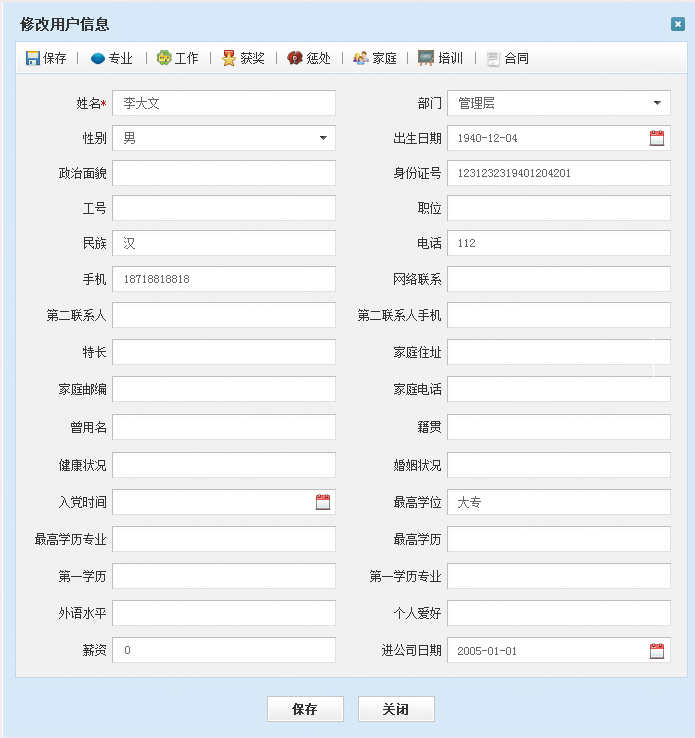Click into the 手机 mobile number field
This screenshot has width=695, height=738.
pos(224,279)
